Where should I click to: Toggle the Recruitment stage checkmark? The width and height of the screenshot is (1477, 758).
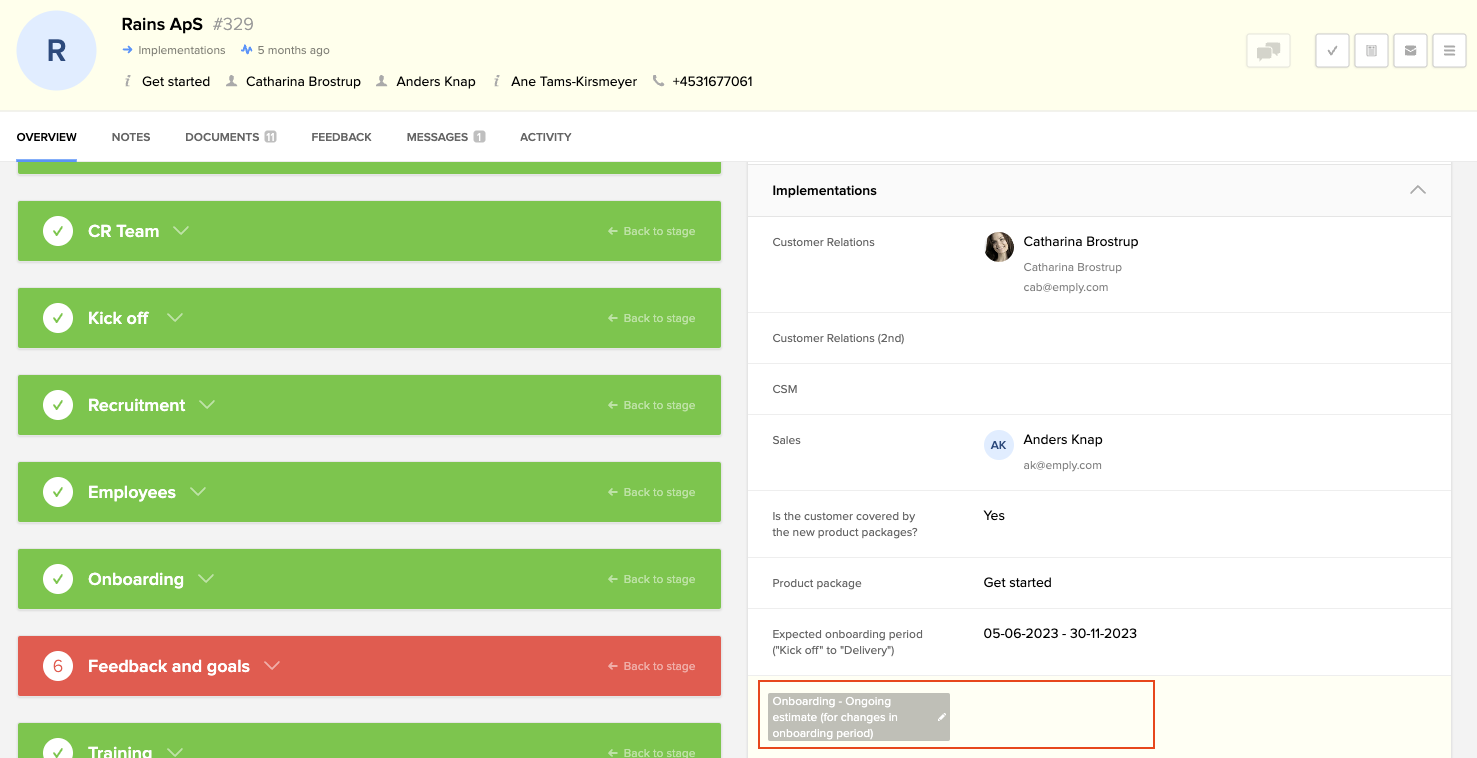click(x=58, y=405)
